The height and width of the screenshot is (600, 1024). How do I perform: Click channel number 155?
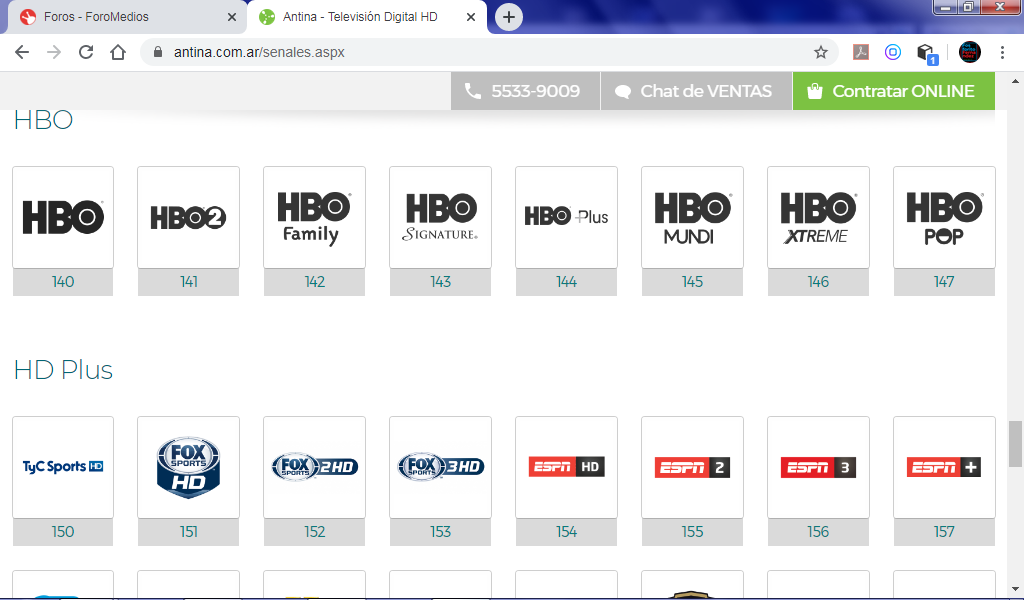point(692,531)
